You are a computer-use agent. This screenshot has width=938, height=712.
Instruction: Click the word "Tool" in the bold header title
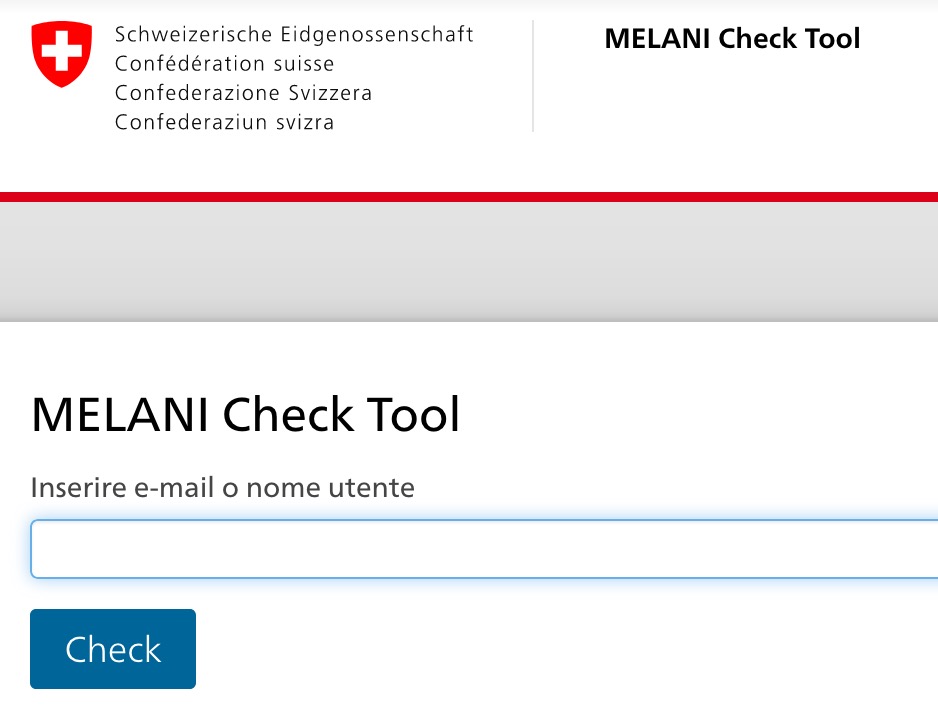click(x=832, y=39)
